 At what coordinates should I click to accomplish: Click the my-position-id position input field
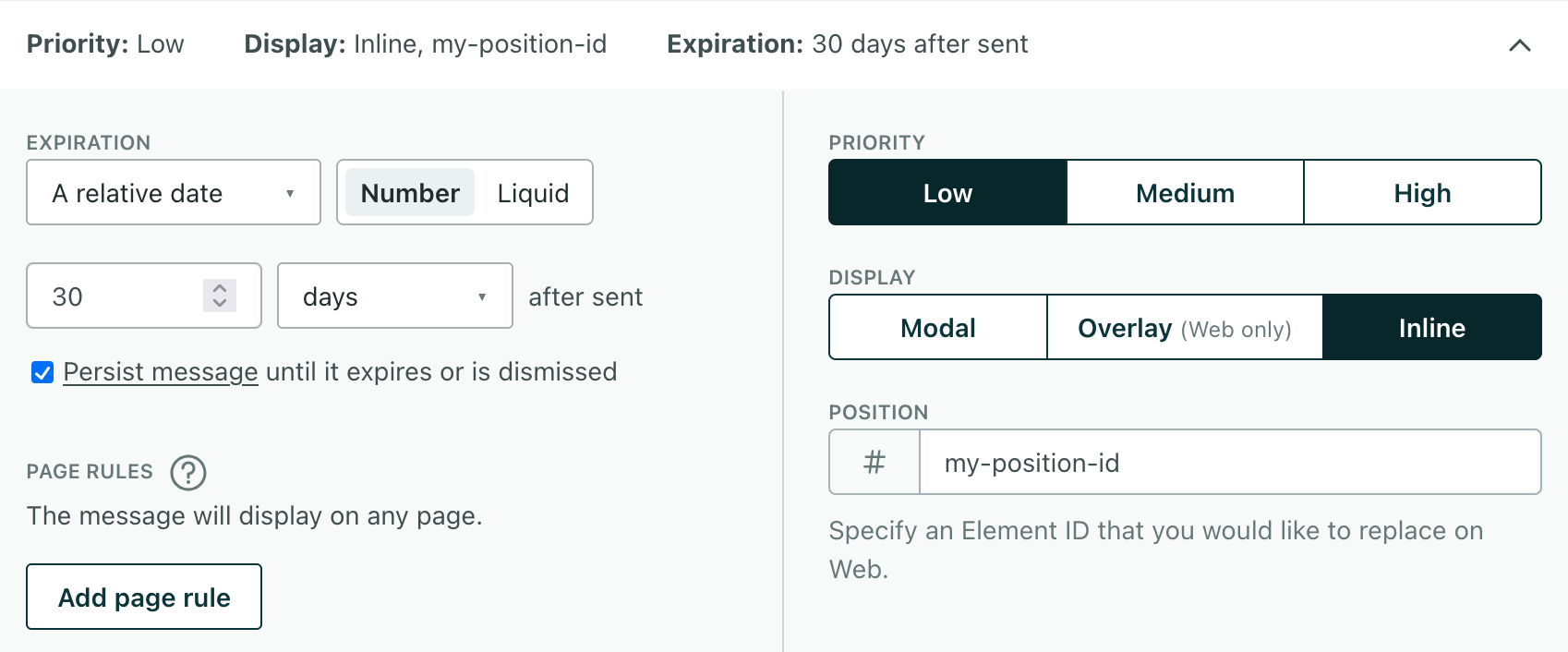coord(1228,462)
